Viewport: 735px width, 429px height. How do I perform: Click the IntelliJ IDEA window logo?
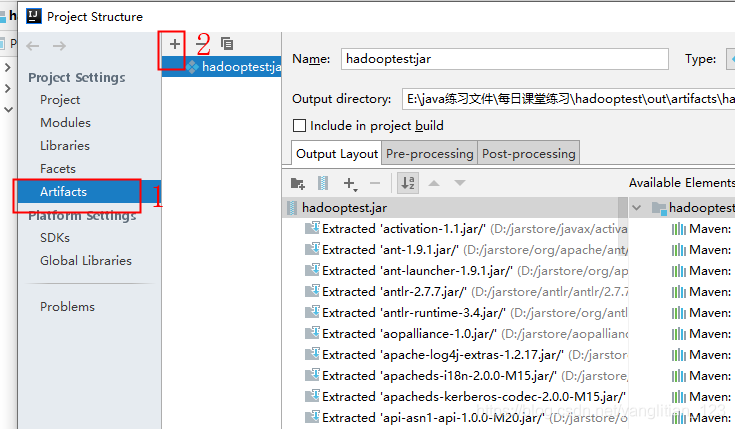click(34, 16)
